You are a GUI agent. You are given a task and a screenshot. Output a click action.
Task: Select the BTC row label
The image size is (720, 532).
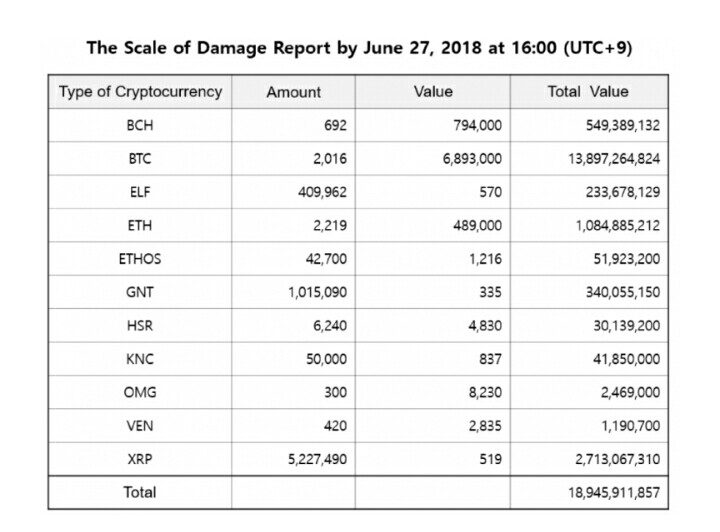[139, 158]
